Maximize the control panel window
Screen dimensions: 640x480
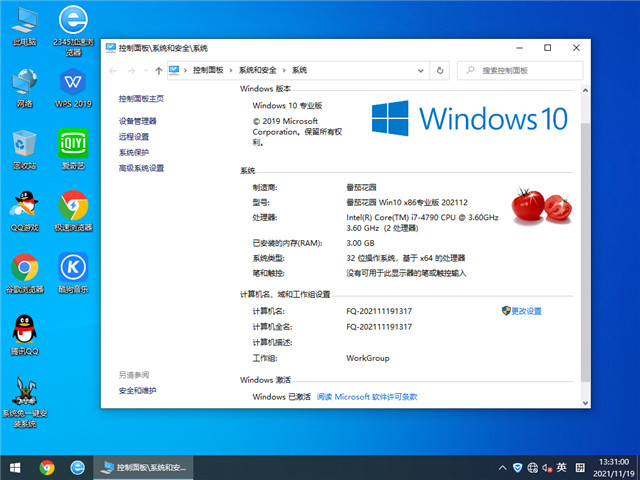(548, 48)
